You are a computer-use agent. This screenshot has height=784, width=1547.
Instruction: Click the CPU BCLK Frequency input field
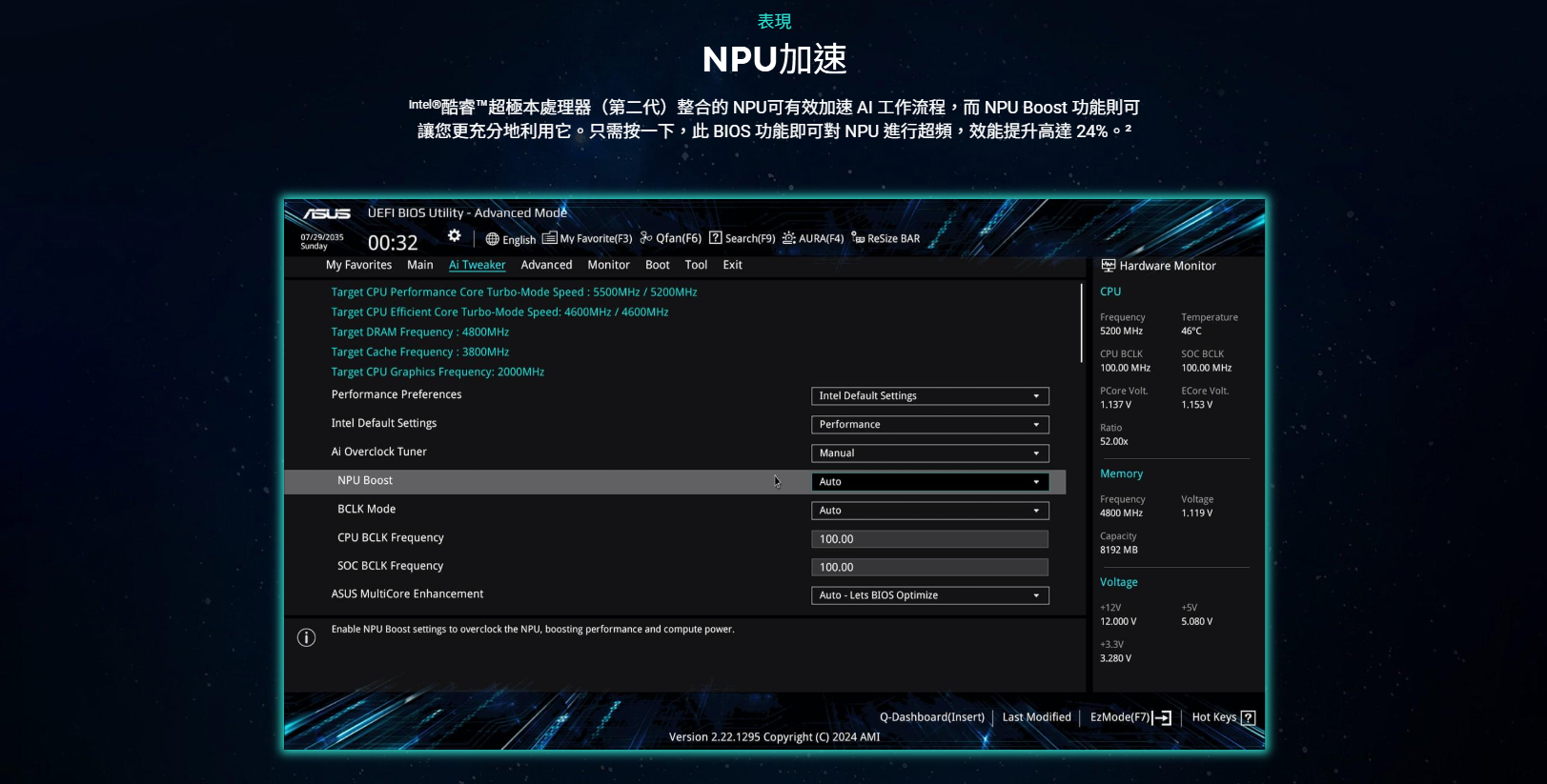tap(929, 539)
